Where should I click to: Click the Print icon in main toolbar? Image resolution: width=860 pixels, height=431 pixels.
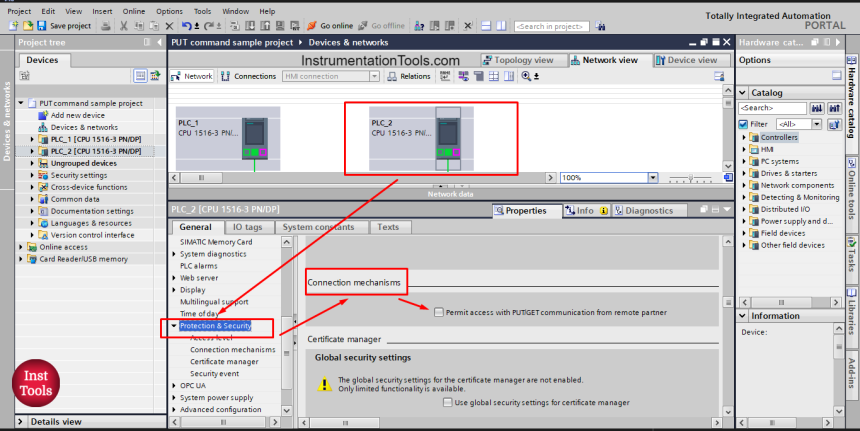pyautogui.click(x=106, y=26)
